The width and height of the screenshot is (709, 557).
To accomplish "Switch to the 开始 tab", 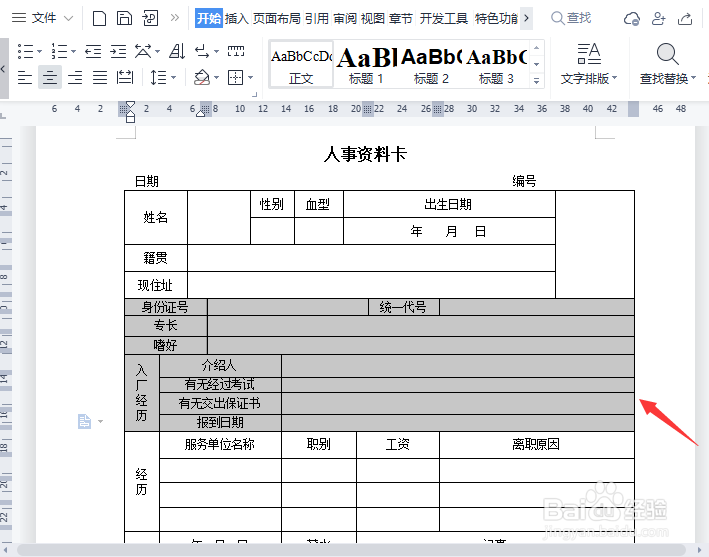I will (209, 19).
